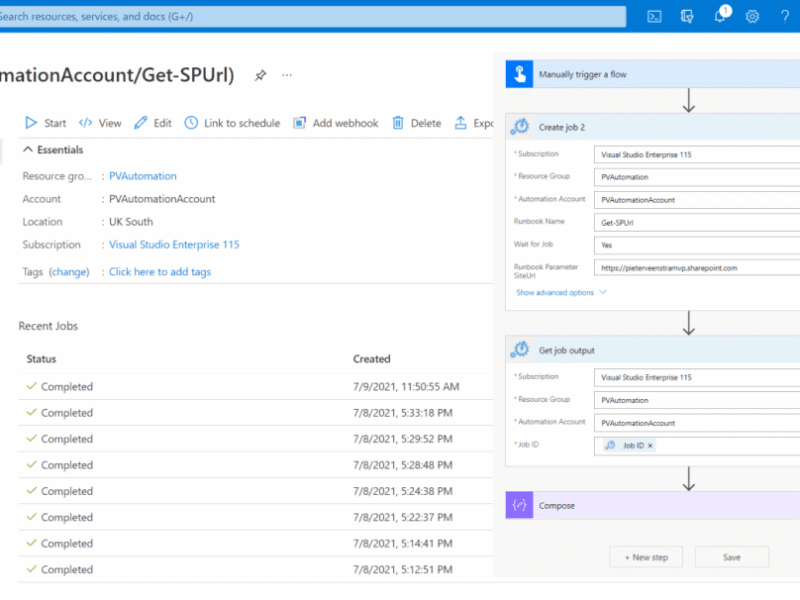Open Automation Account dropdown in Create job 2

pyautogui.click(x=697, y=200)
